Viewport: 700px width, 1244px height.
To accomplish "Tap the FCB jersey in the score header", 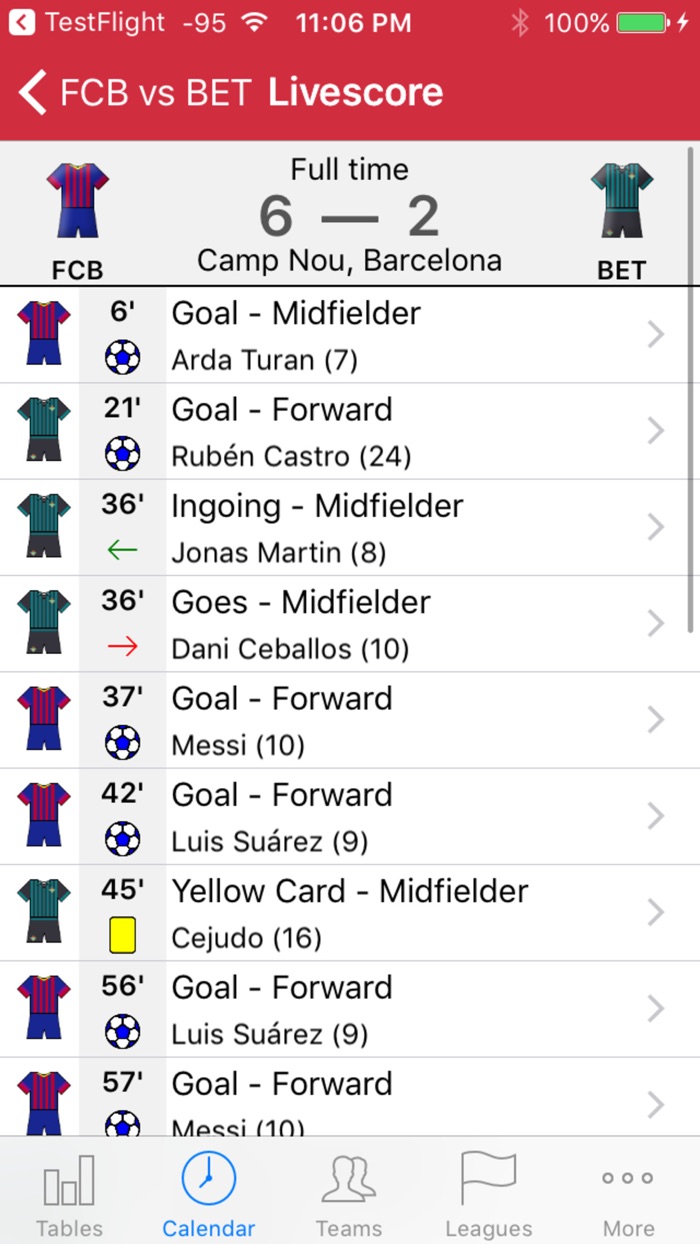I will 77,200.
